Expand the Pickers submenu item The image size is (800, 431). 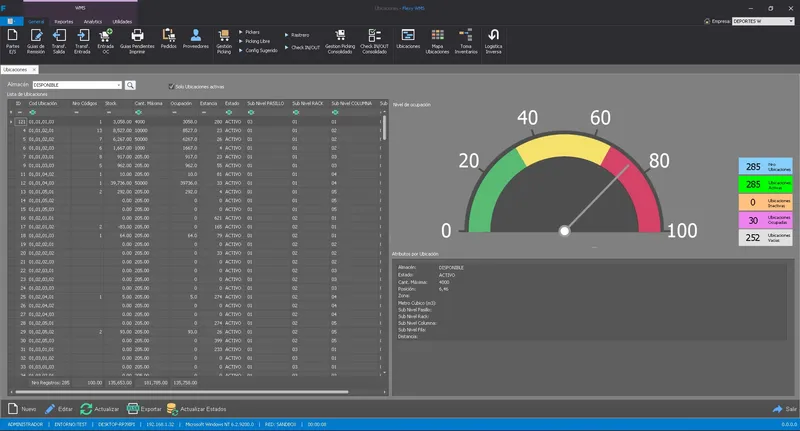coord(249,32)
